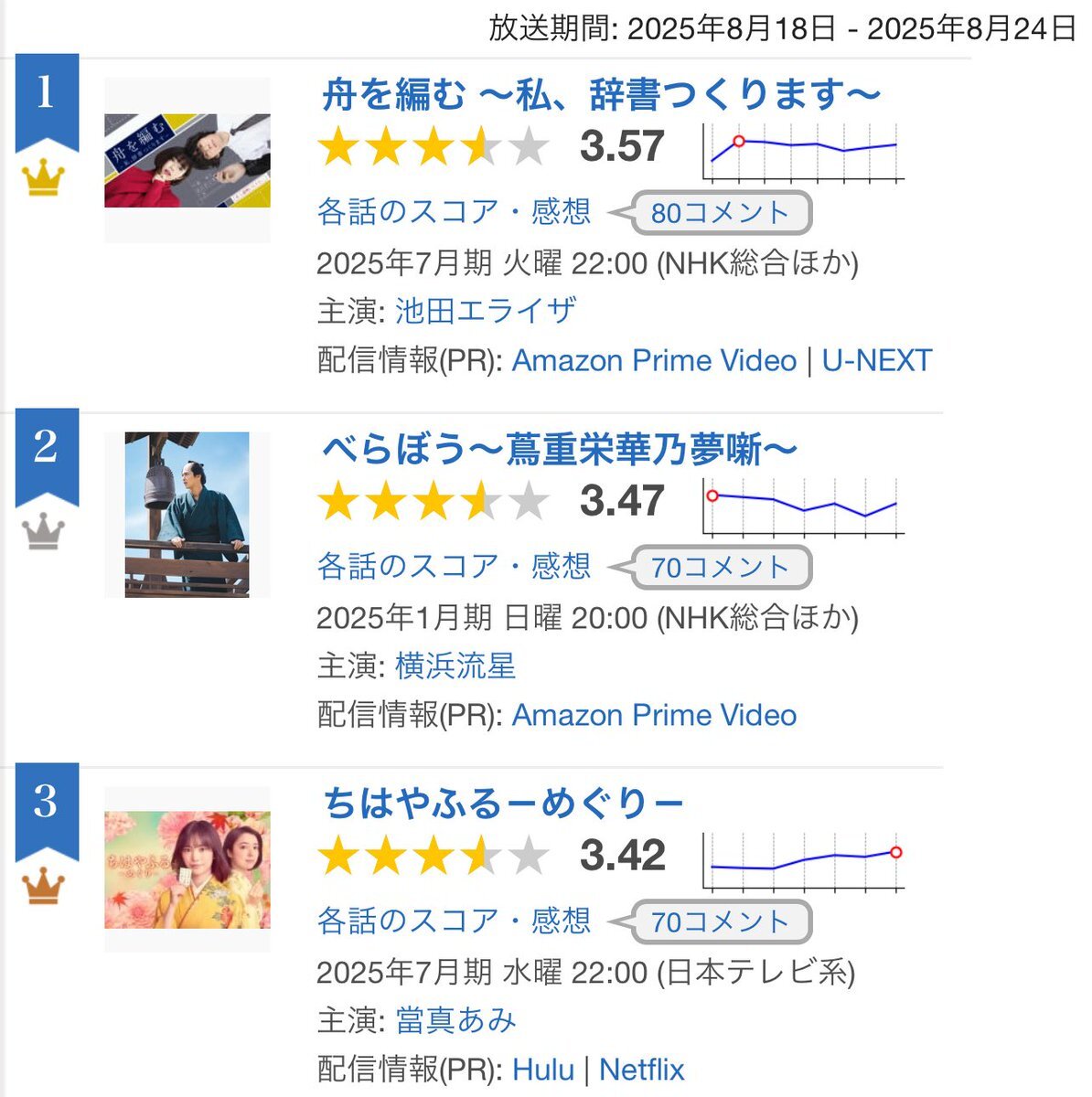View actor 池田エライザ's page

(x=486, y=312)
